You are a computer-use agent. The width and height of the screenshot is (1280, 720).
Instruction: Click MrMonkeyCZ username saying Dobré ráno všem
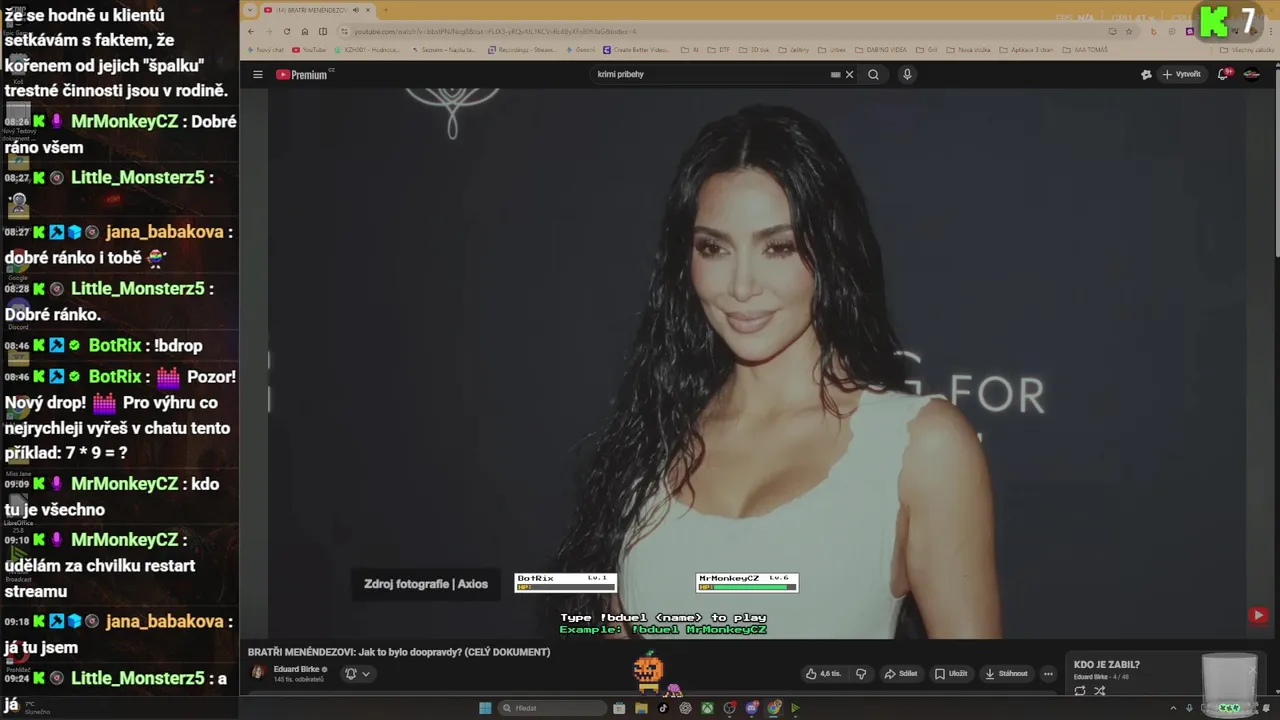click(124, 121)
